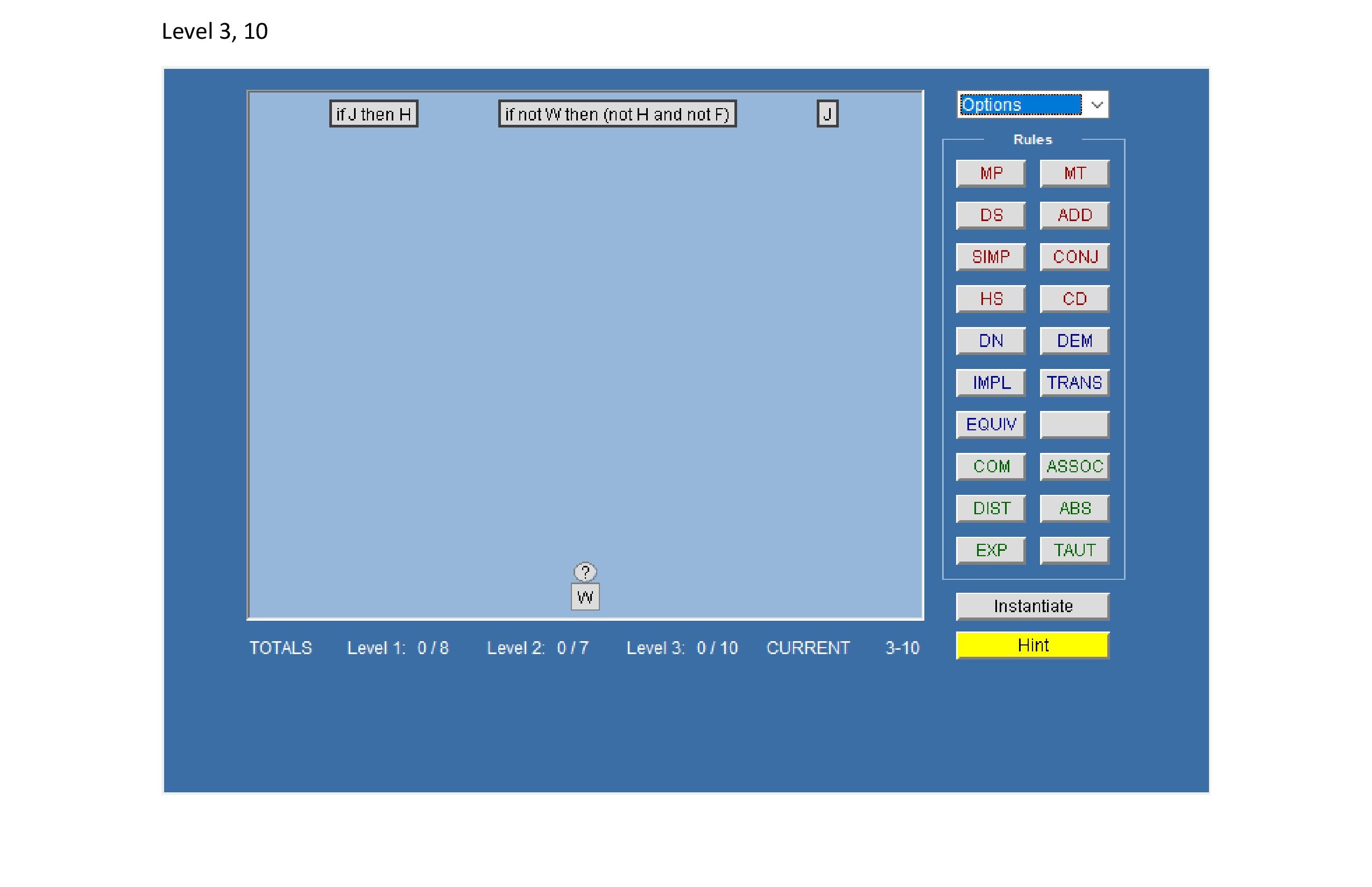
Task: Open the Options dropdown arrow
Action: 1096,105
